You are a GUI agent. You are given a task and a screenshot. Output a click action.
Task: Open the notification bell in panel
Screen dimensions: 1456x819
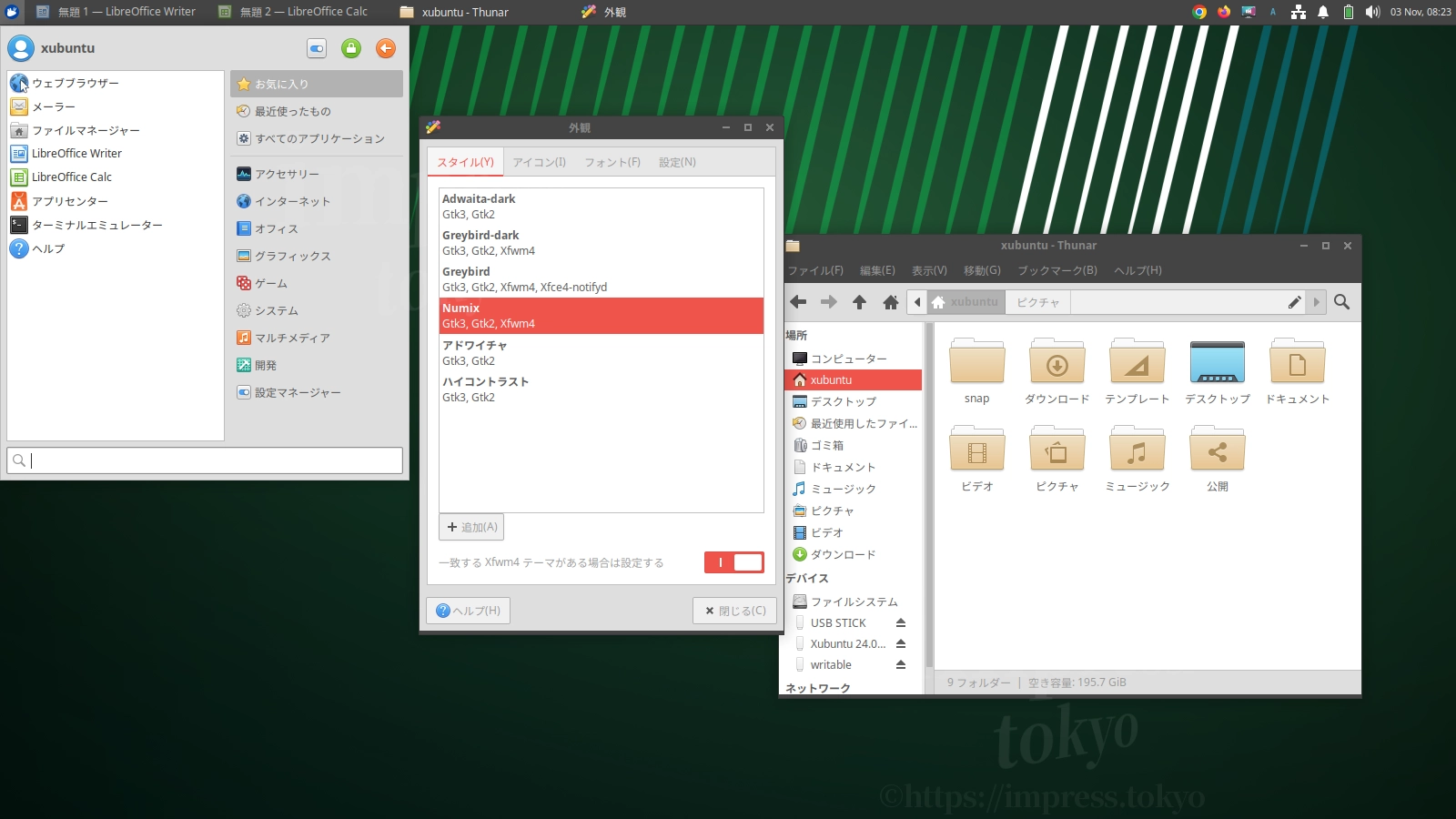(1323, 12)
